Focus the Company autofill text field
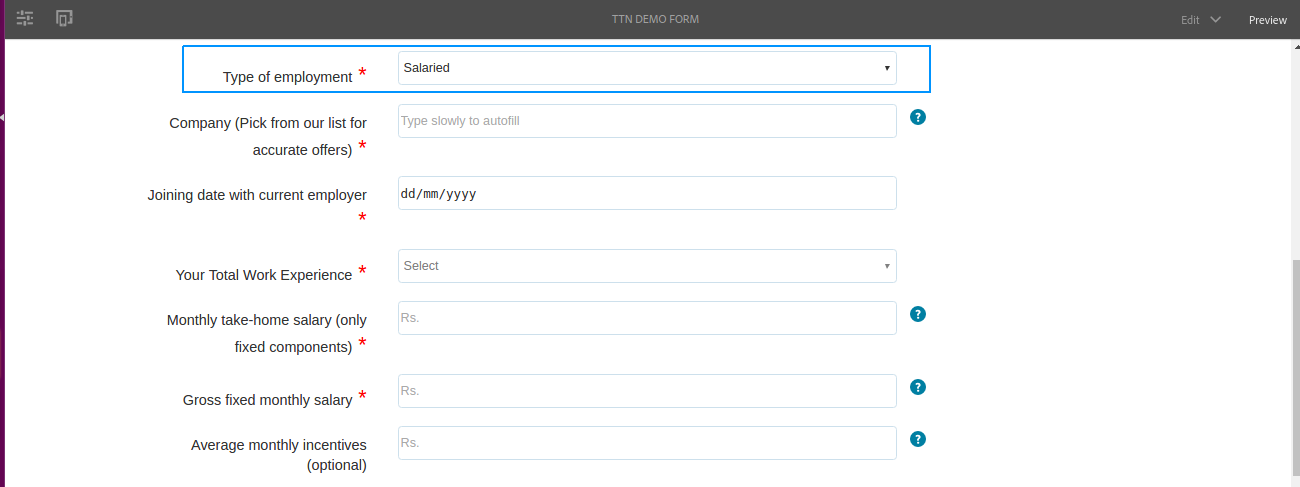The width and height of the screenshot is (1300, 487). click(x=647, y=121)
